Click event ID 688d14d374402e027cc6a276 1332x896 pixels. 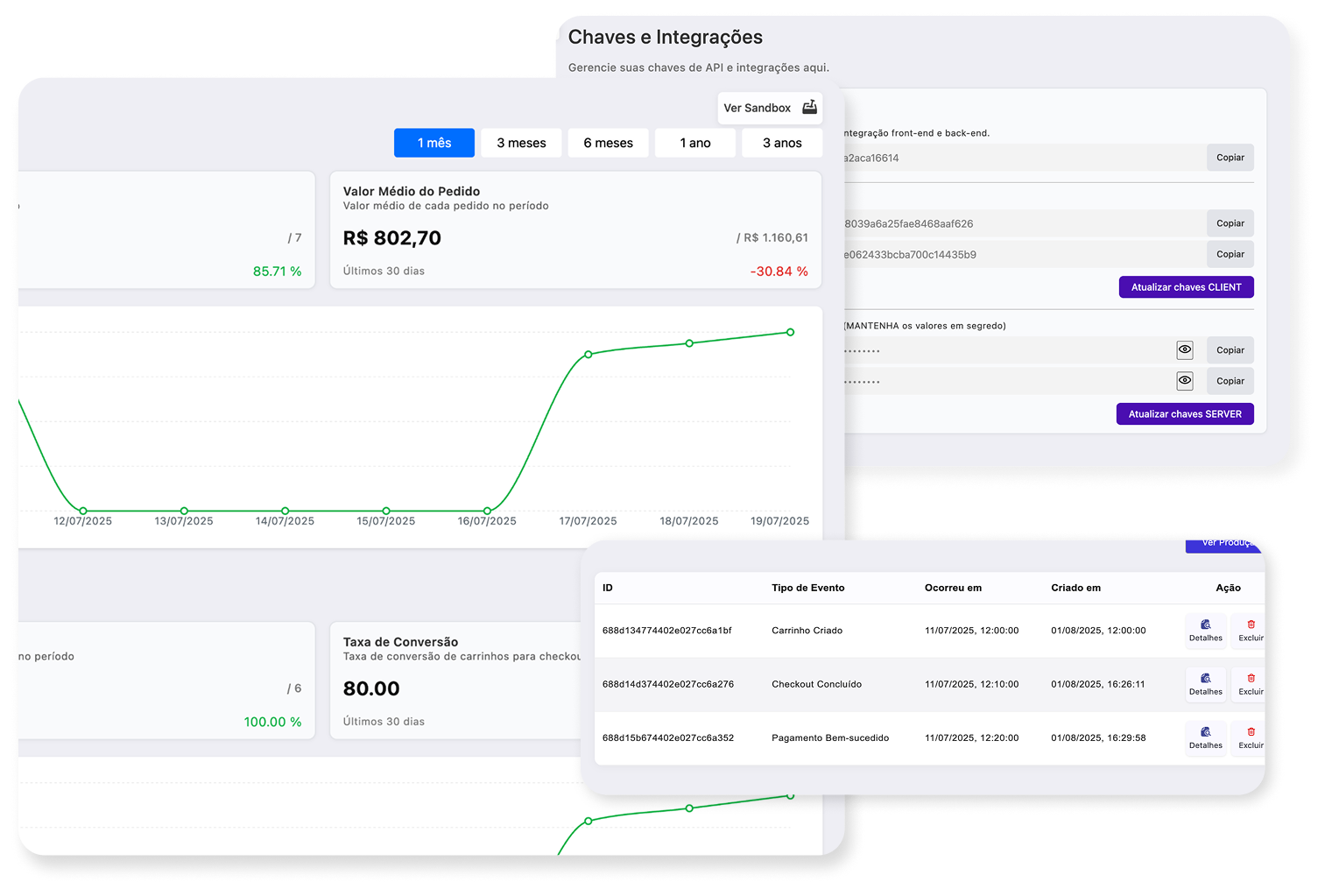[x=667, y=684]
